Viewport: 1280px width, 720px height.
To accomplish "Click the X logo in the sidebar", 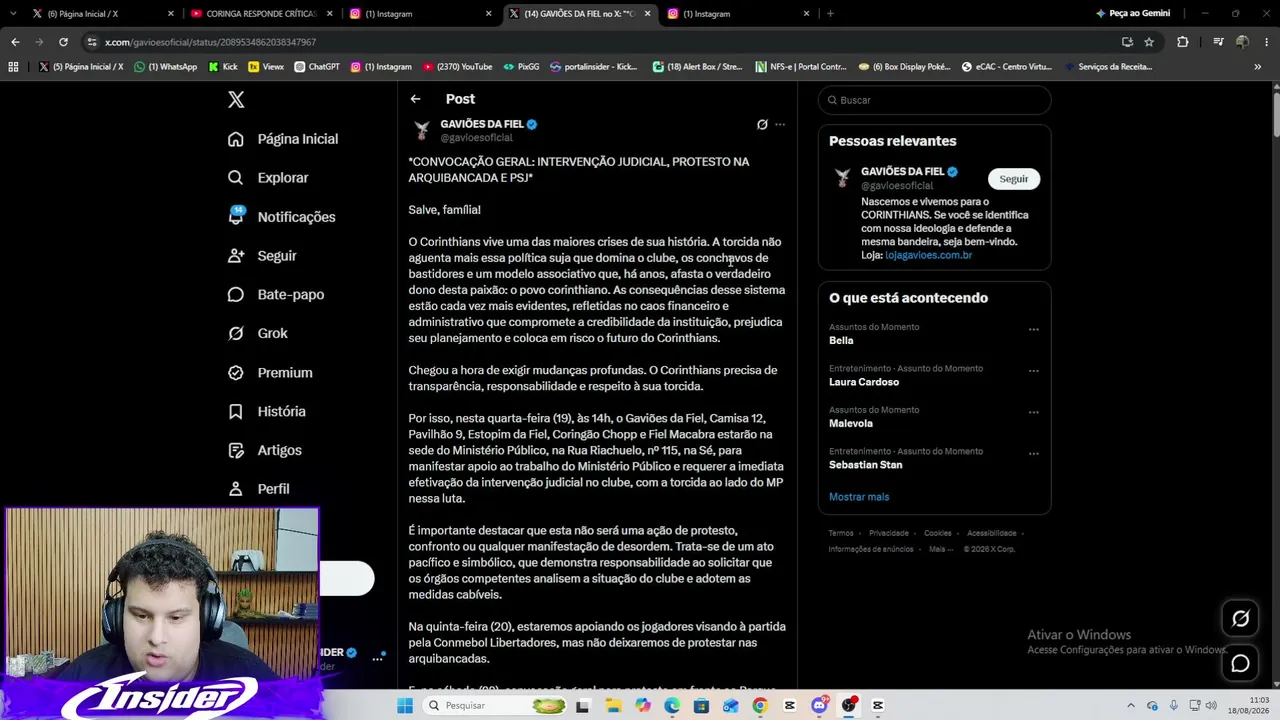I will click(236, 99).
